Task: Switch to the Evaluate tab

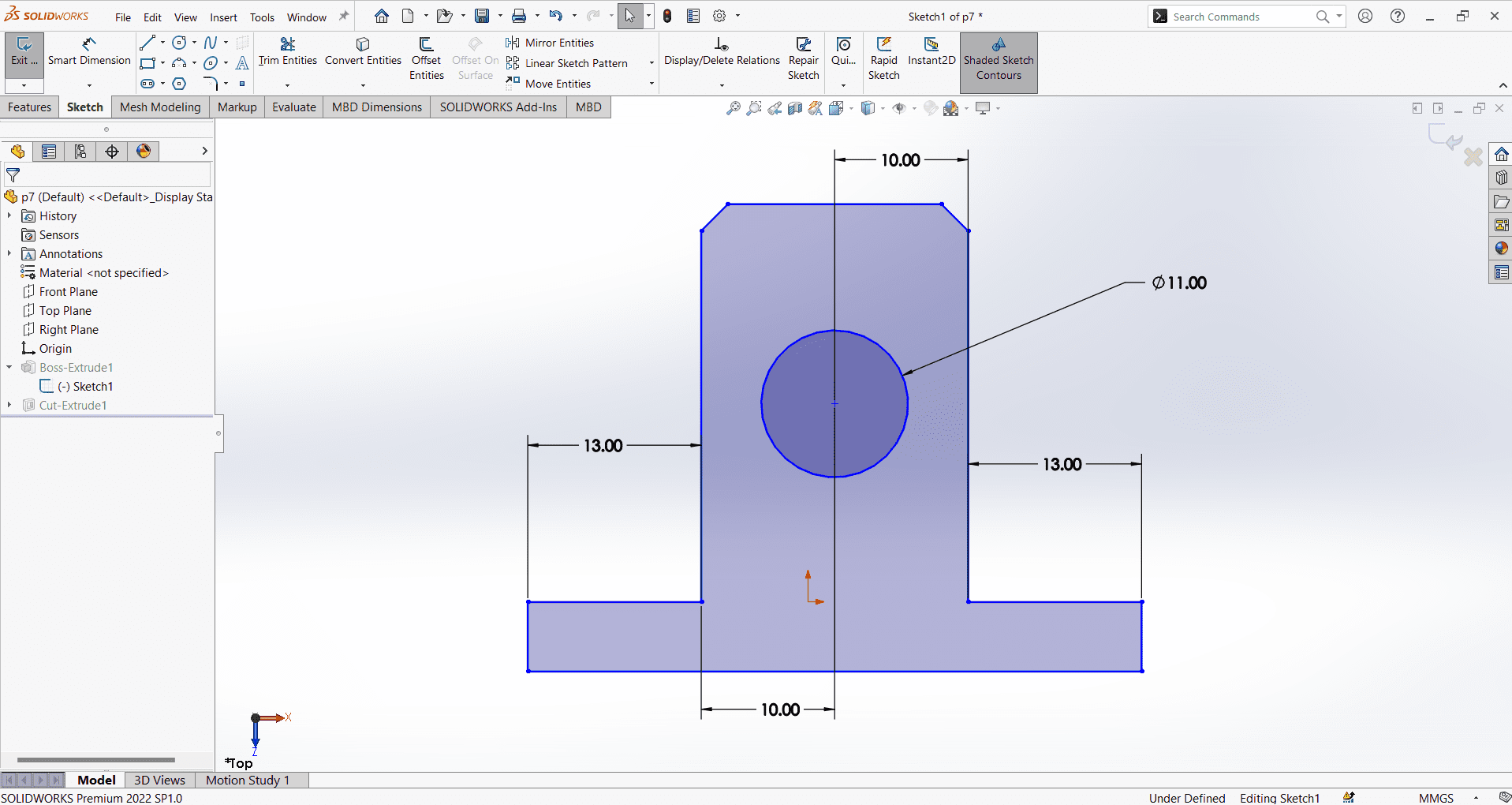Action: pyautogui.click(x=294, y=107)
